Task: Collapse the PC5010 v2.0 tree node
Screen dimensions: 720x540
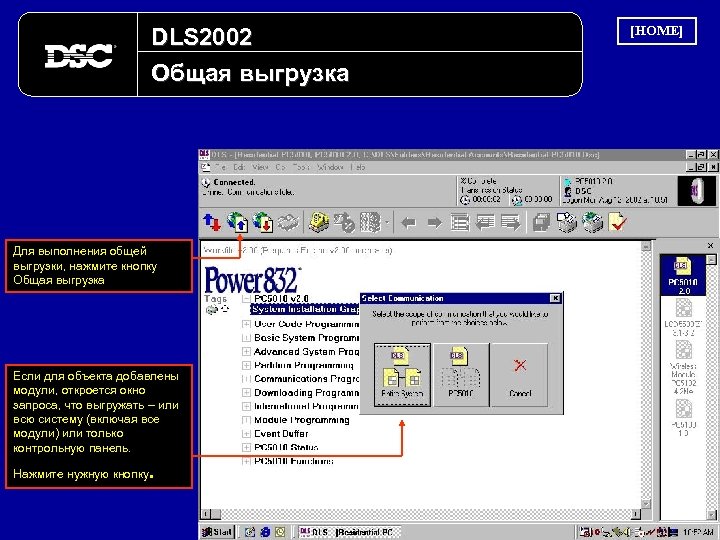Action: pyautogui.click(x=246, y=298)
